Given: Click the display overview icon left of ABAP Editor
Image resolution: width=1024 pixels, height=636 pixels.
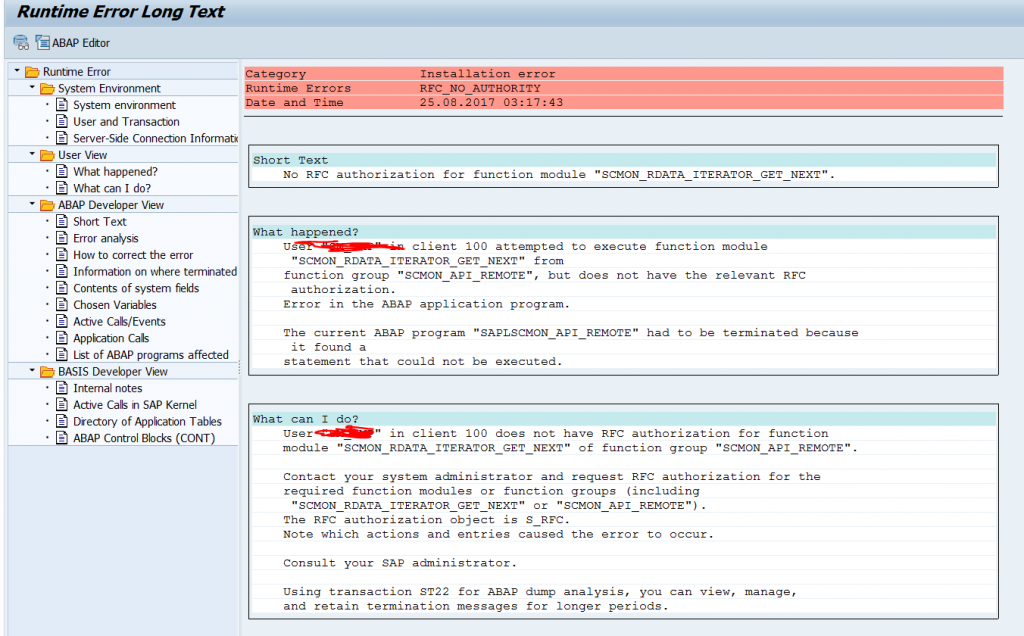Looking at the screenshot, I should tap(19, 42).
